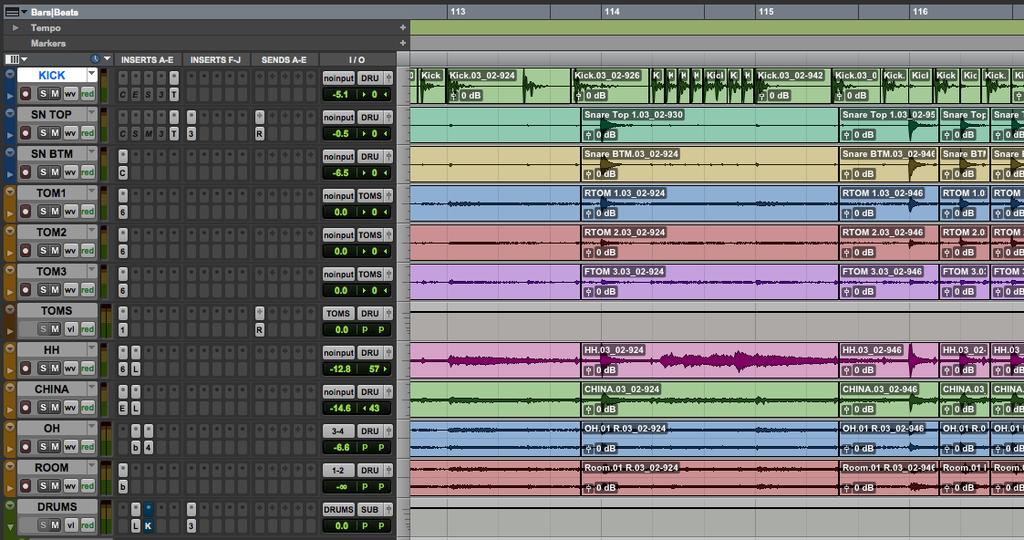The width and height of the screenshot is (1024, 540).
Task: Solo the HH track
Action: [x=43, y=368]
